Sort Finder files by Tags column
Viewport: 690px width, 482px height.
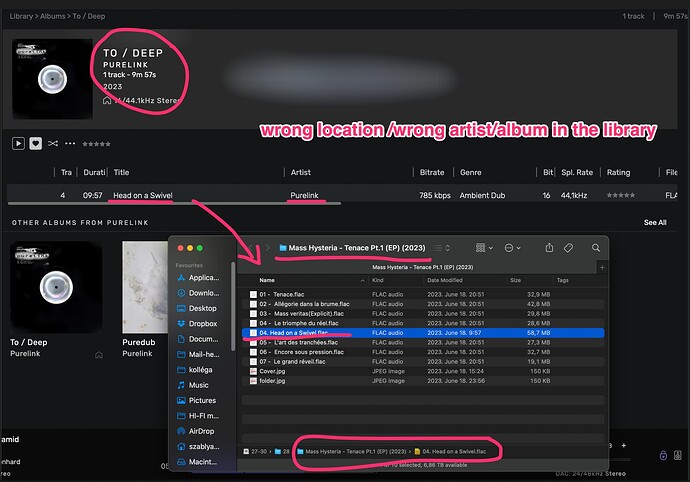[x=562, y=280]
